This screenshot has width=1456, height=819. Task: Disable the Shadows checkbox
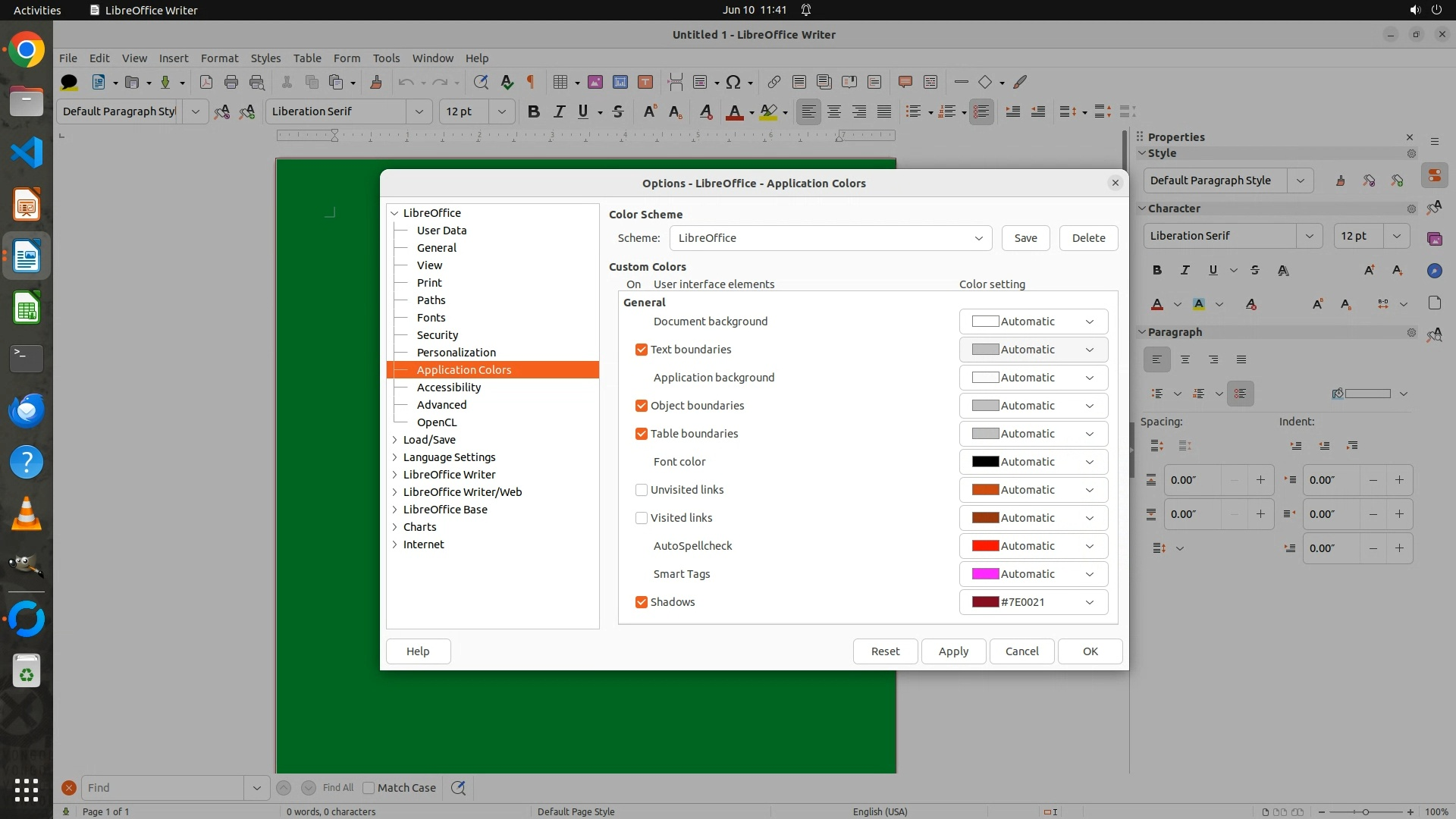point(642,602)
